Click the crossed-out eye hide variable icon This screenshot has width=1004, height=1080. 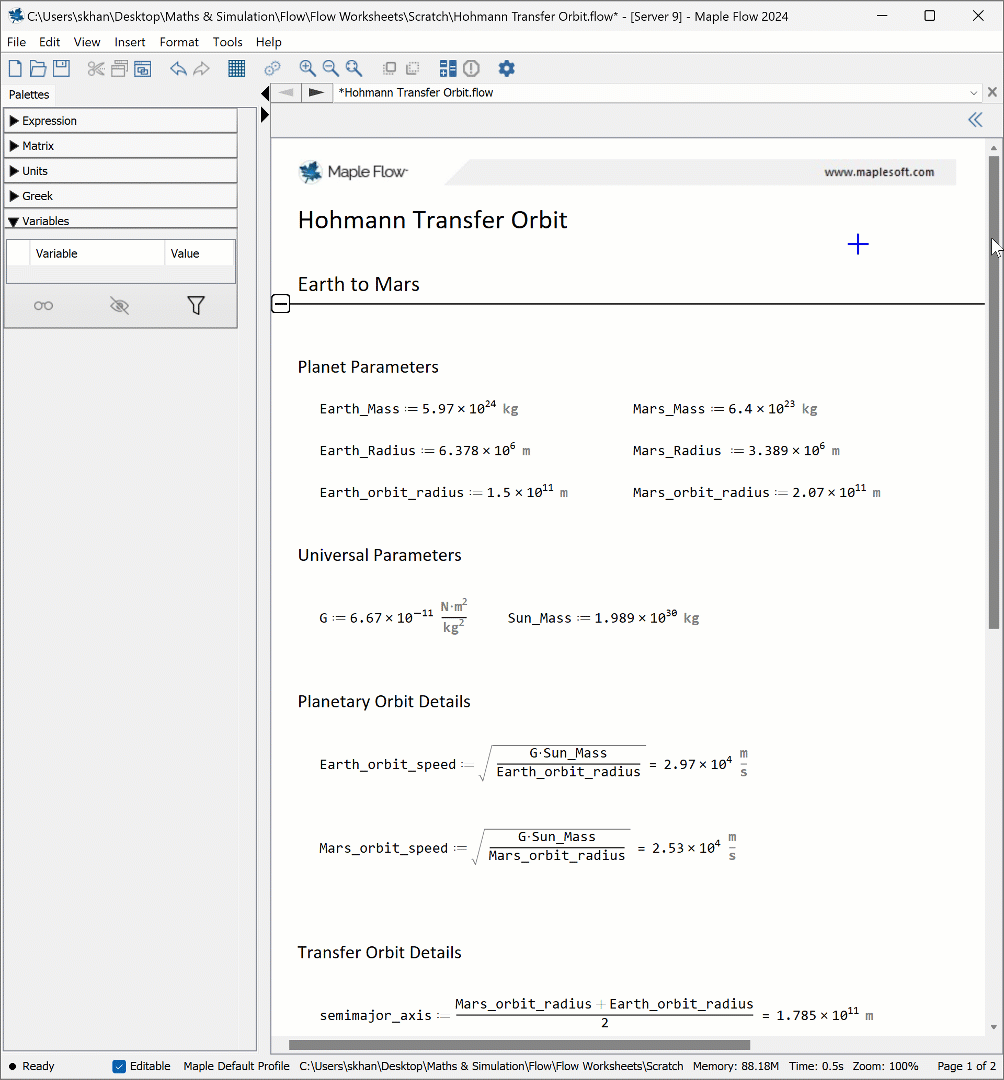coord(120,306)
